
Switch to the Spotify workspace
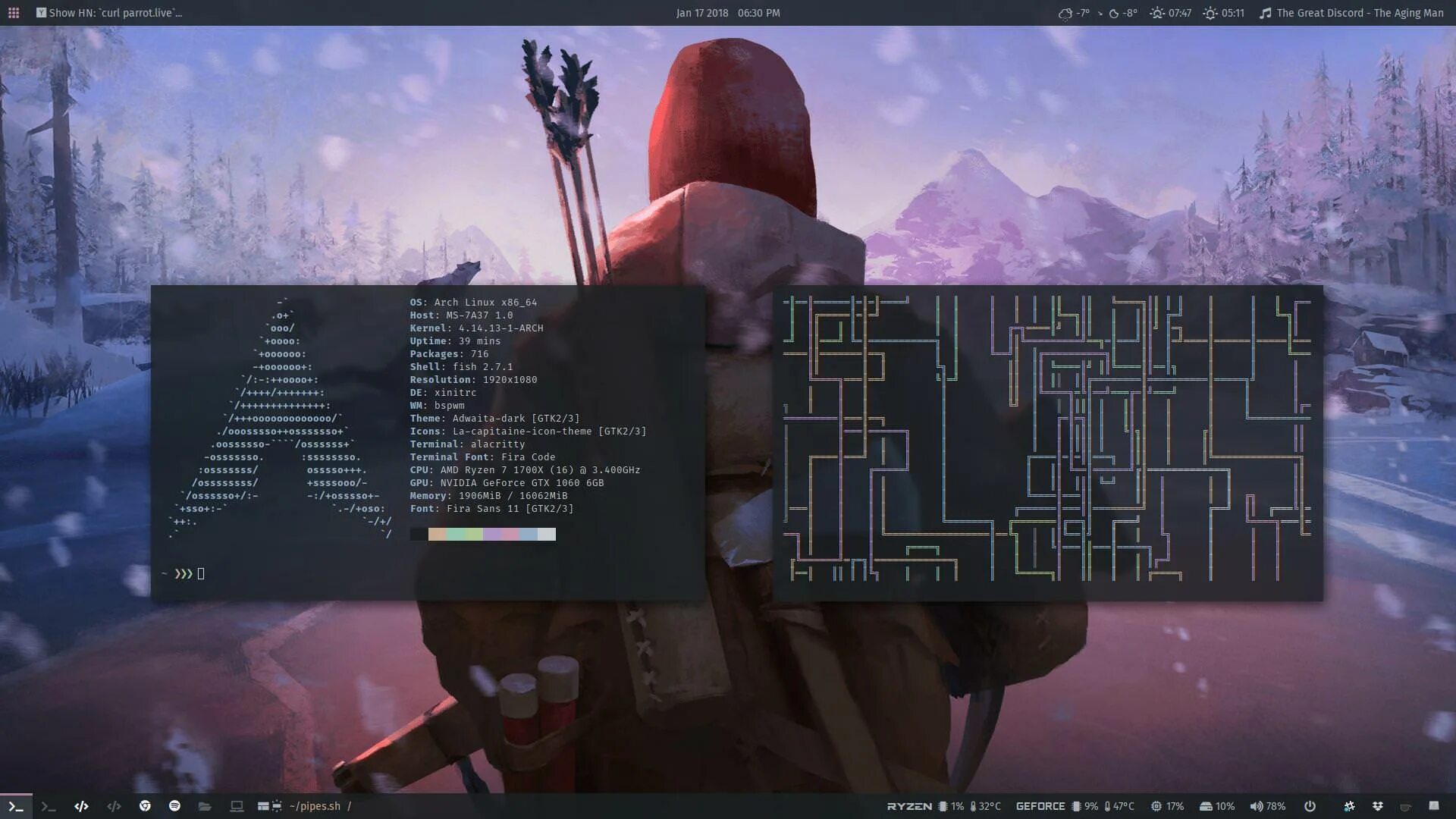click(174, 805)
